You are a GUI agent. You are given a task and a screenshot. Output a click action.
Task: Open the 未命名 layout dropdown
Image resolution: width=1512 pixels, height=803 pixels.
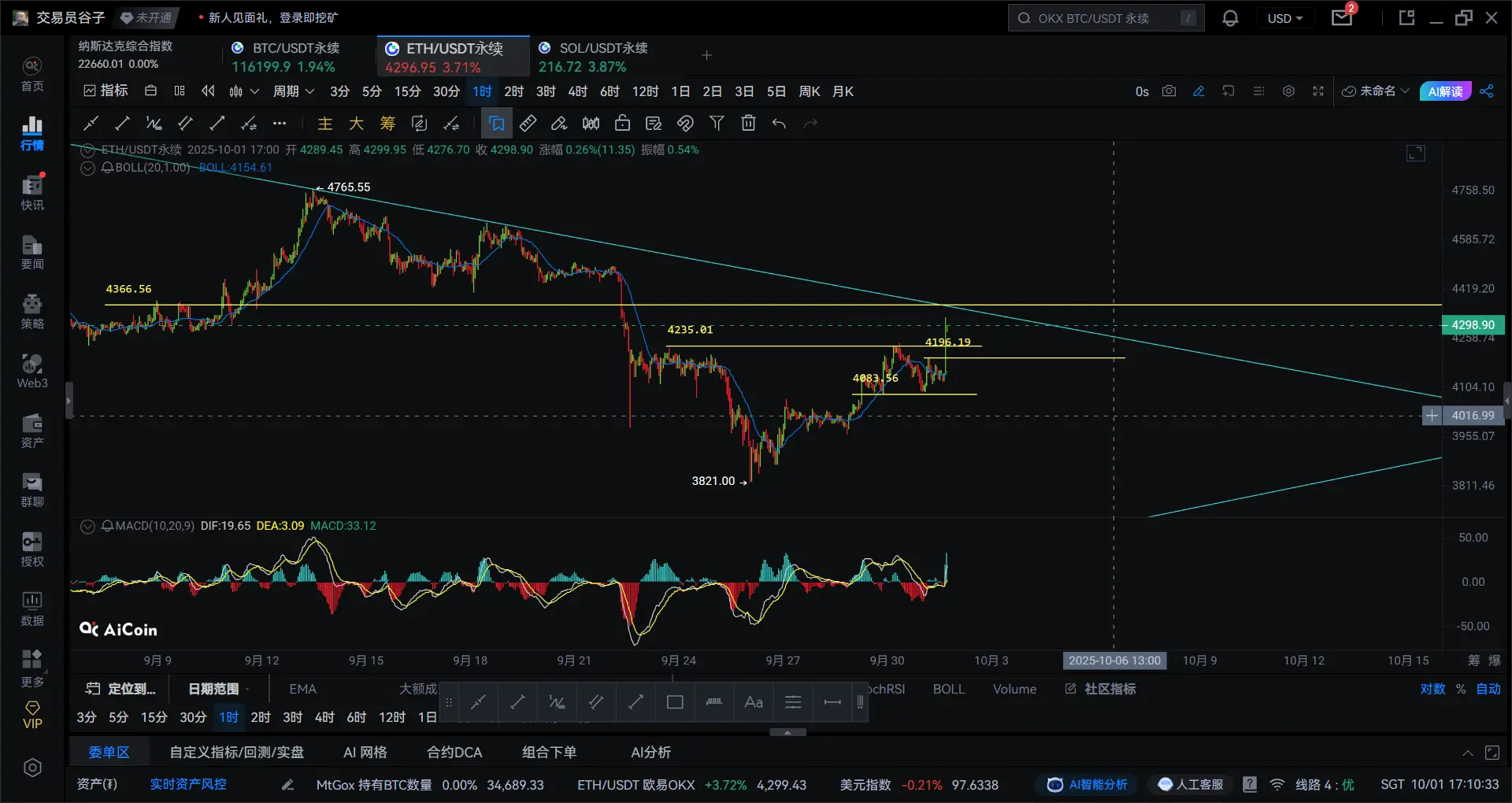pyautogui.click(x=1375, y=91)
